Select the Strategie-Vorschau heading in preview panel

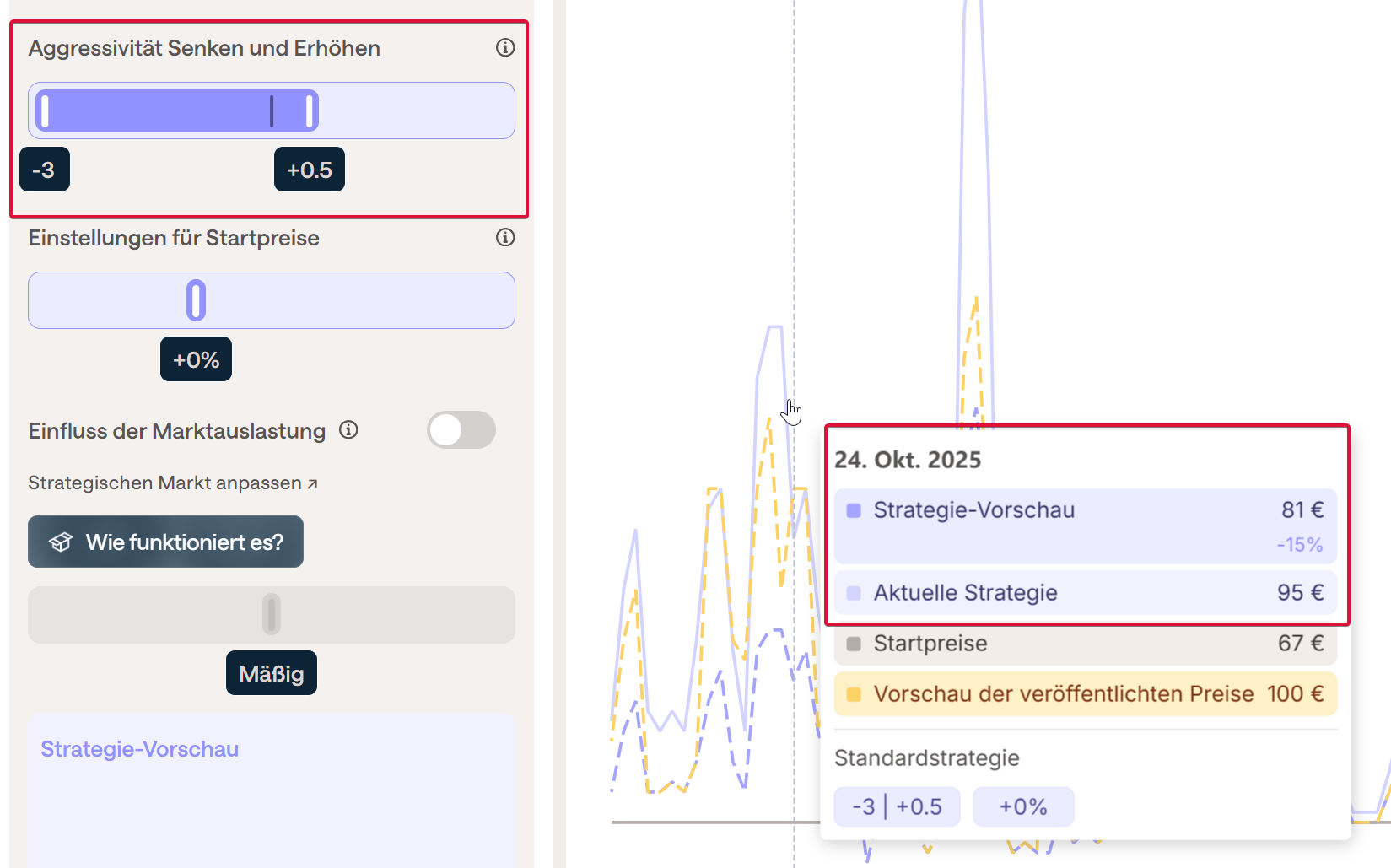pos(140,749)
